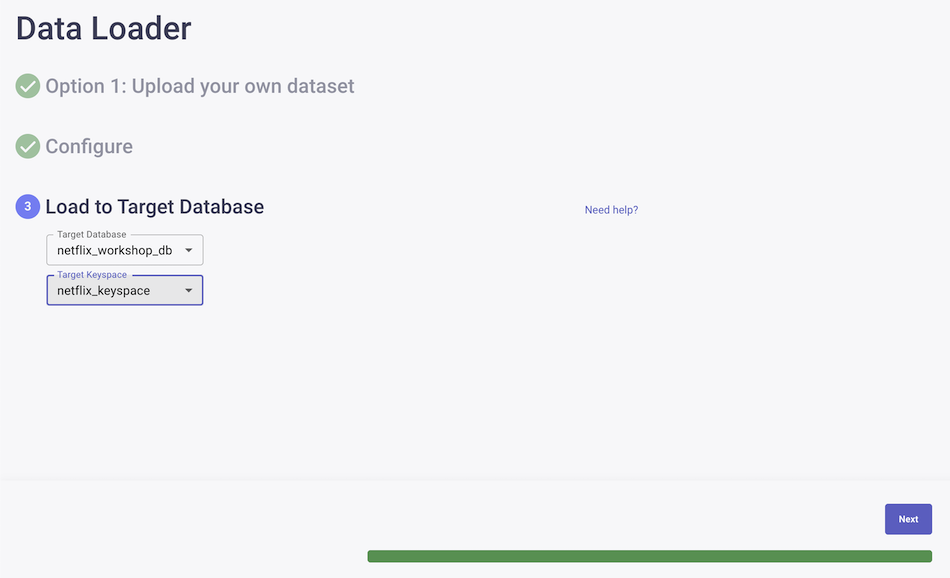This screenshot has width=950, height=578.
Task: Return to the Configure step
Action: click(89, 146)
